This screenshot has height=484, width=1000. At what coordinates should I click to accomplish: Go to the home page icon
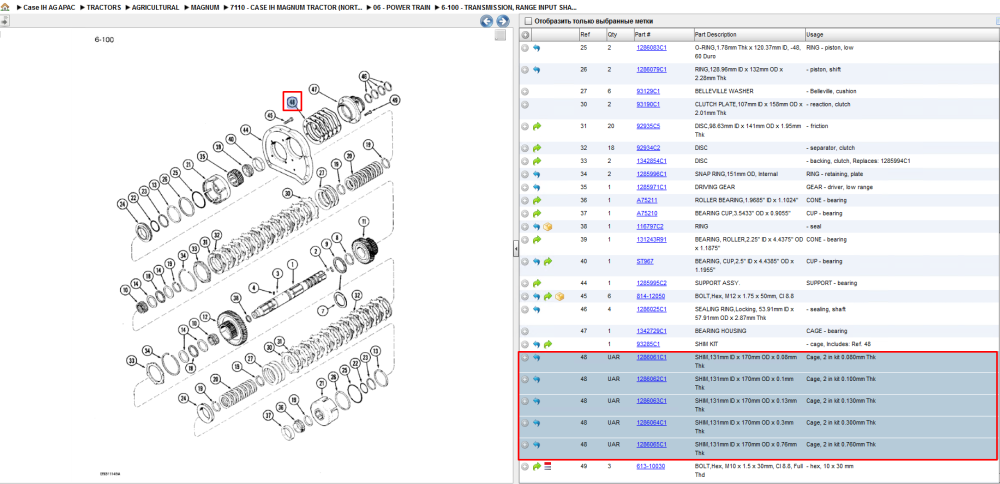pyautogui.click(x=6, y=8)
